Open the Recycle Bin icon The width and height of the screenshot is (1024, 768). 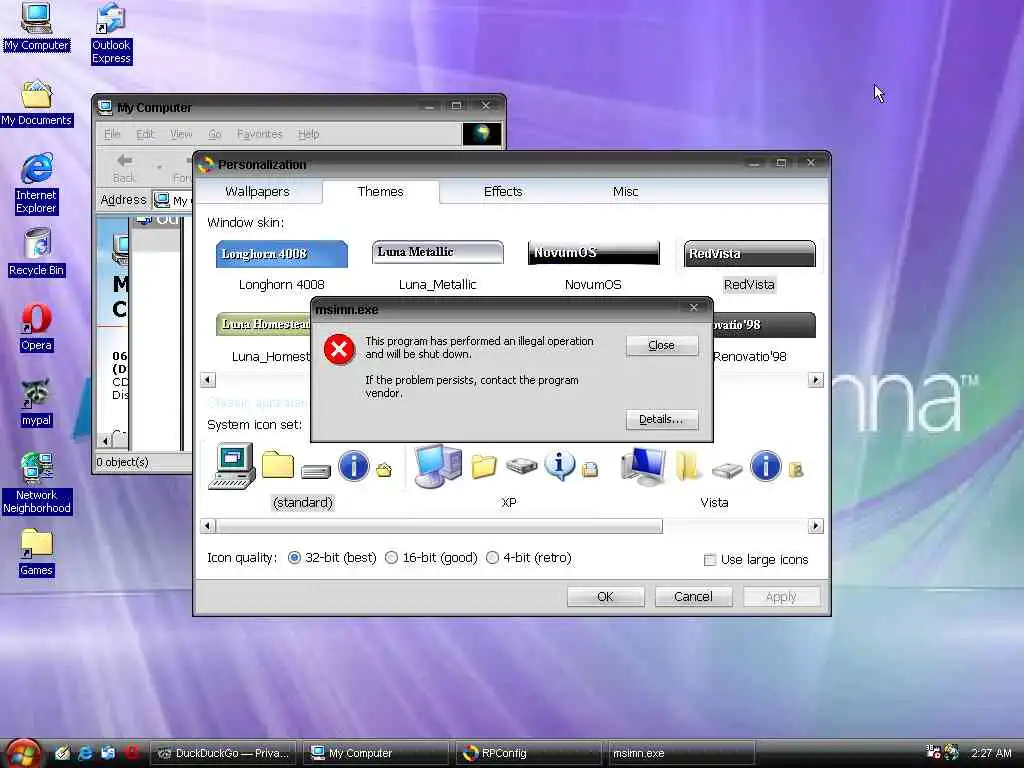click(37, 253)
